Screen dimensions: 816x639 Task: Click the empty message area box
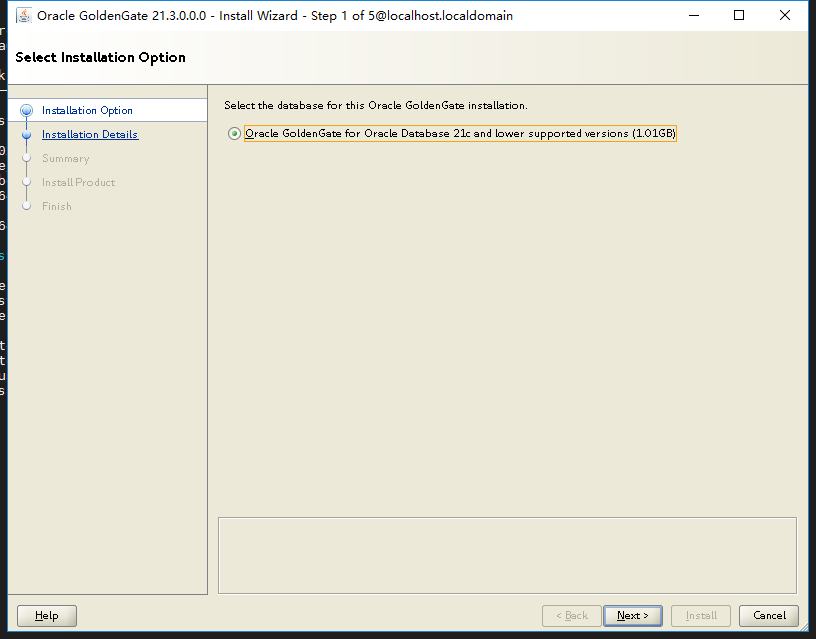point(507,555)
